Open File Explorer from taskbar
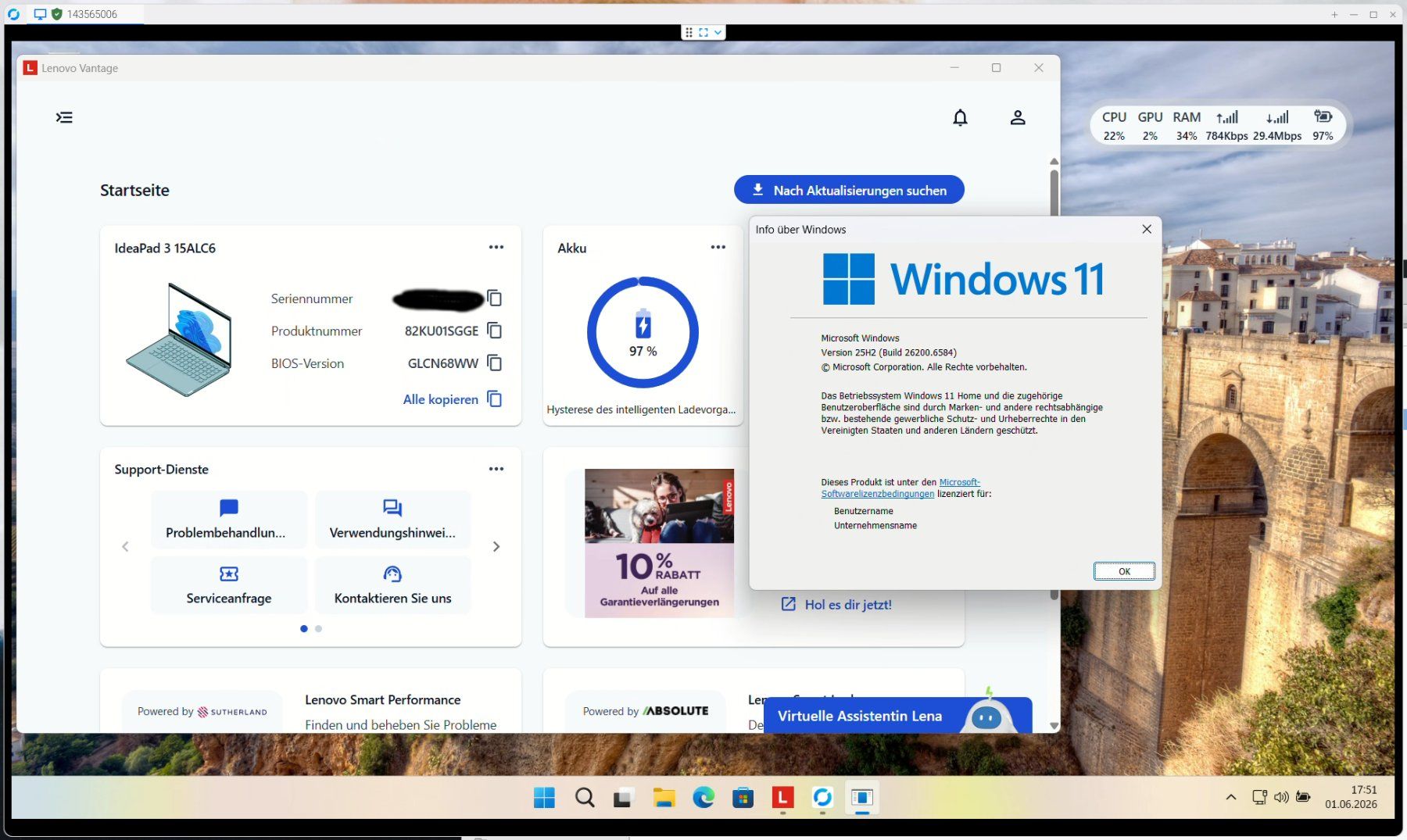This screenshot has height=840, width=1407. click(664, 798)
